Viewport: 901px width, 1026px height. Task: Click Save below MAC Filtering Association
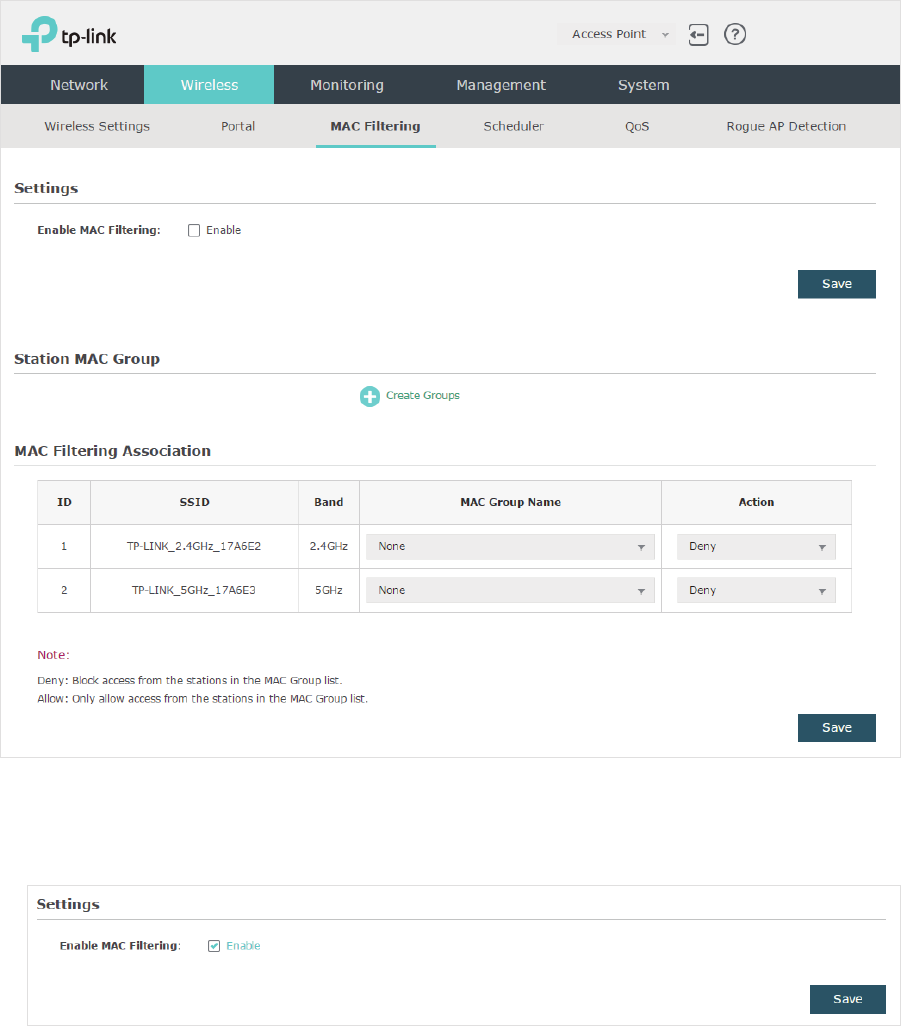point(836,728)
